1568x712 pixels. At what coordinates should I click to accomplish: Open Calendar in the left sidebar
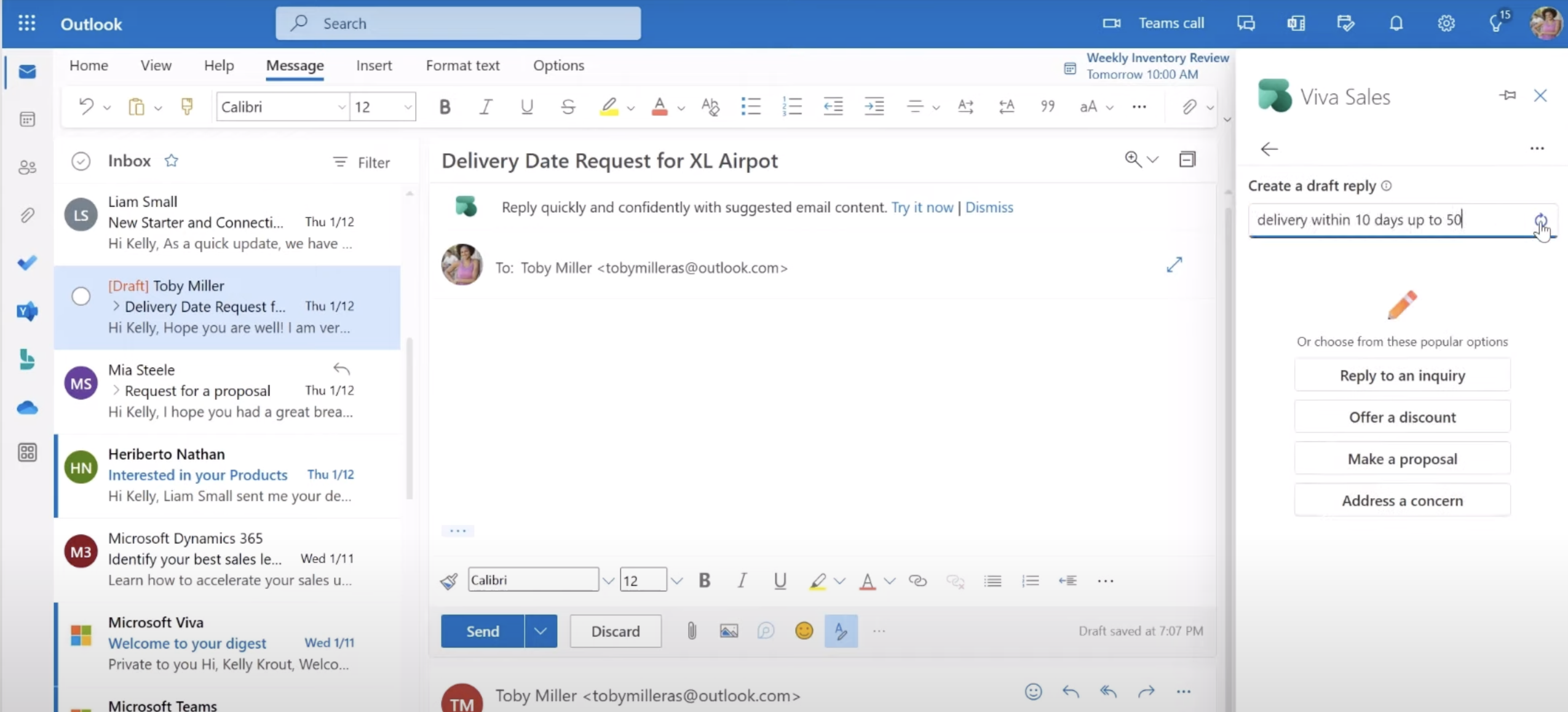(27, 119)
